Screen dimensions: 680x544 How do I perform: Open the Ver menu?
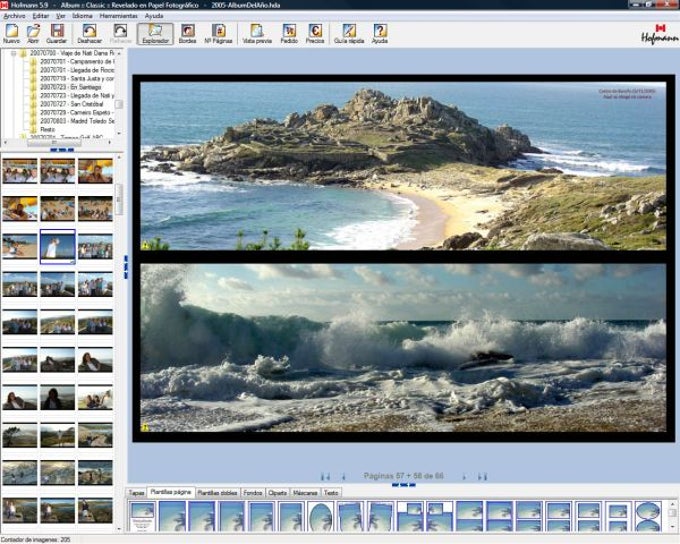pyautogui.click(x=61, y=16)
